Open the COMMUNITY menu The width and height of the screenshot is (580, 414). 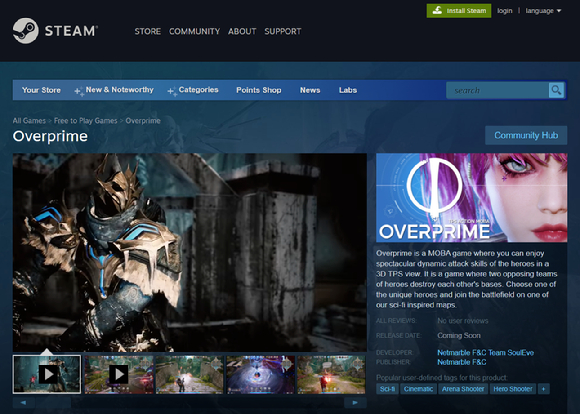(x=195, y=31)
